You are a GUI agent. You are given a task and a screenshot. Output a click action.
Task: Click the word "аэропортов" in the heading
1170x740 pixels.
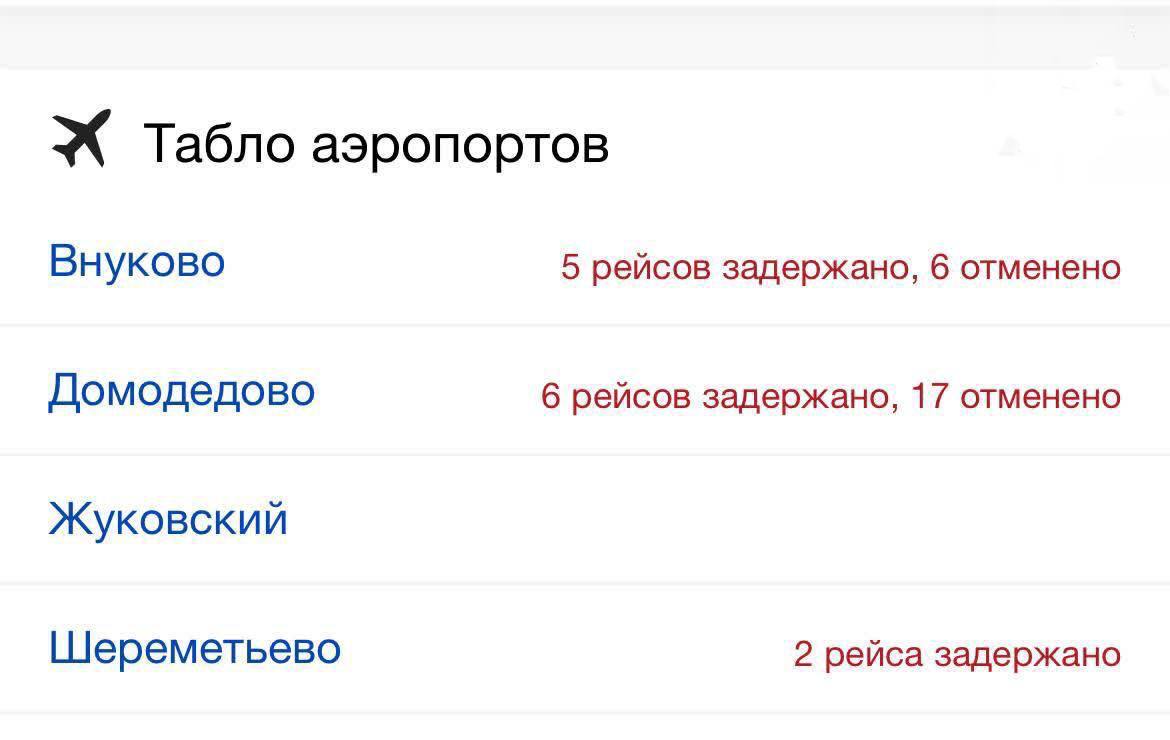point(460,145)
